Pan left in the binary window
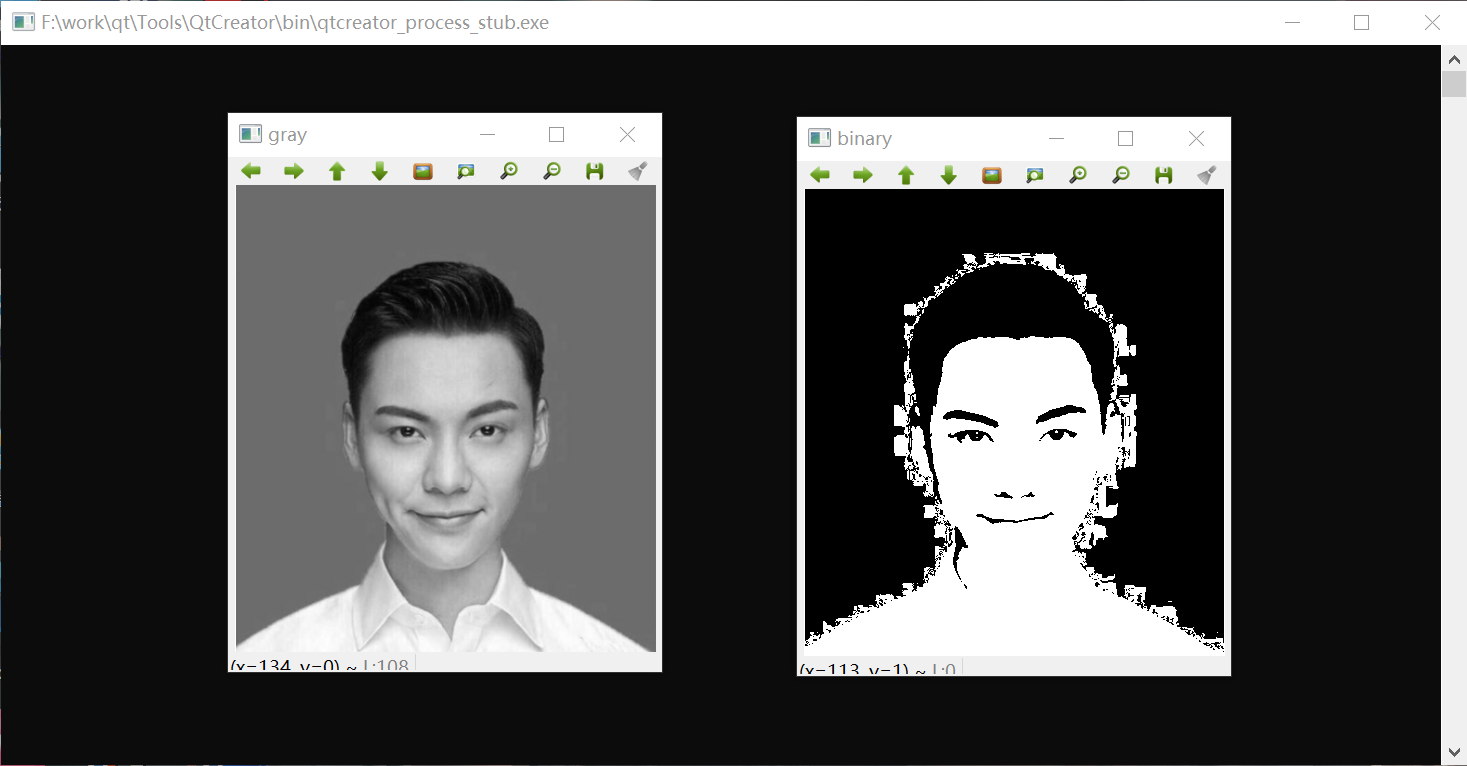 (820, 175)
